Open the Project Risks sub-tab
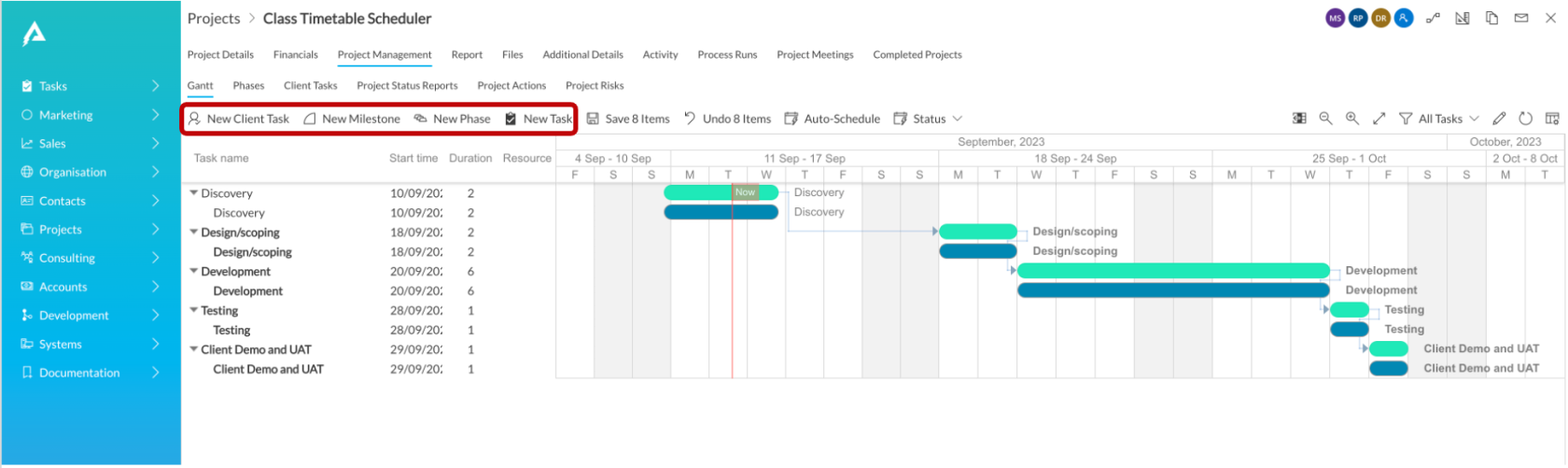The height and width of the screenshot is (468, 1568). pyautogui.click(x=595, y=86)
